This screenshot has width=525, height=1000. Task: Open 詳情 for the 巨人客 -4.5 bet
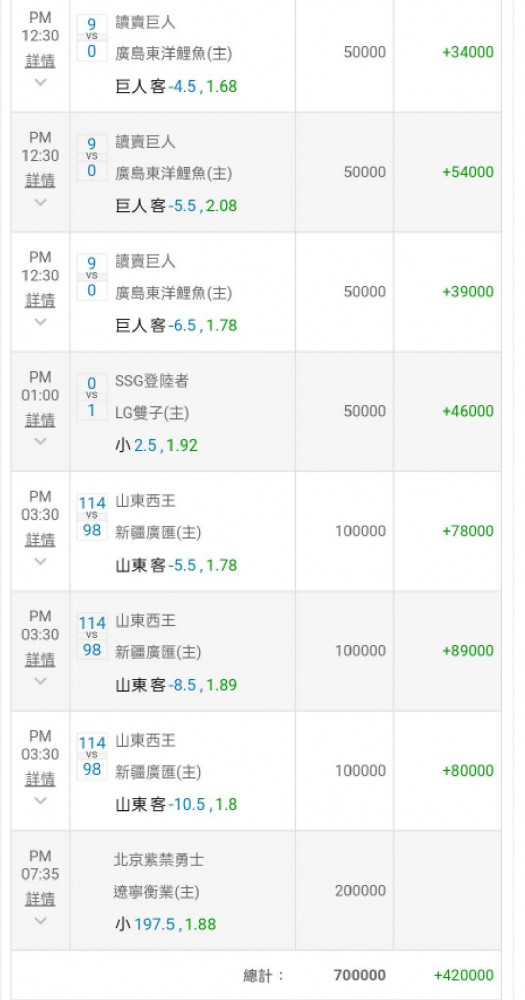click(x=40, y=61)
